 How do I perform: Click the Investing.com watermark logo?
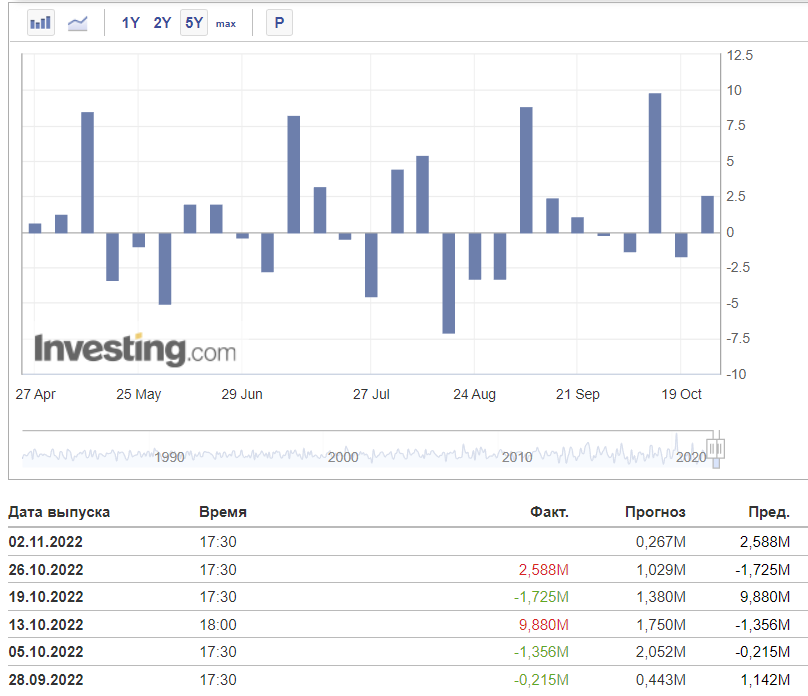(x=135, y=350)
